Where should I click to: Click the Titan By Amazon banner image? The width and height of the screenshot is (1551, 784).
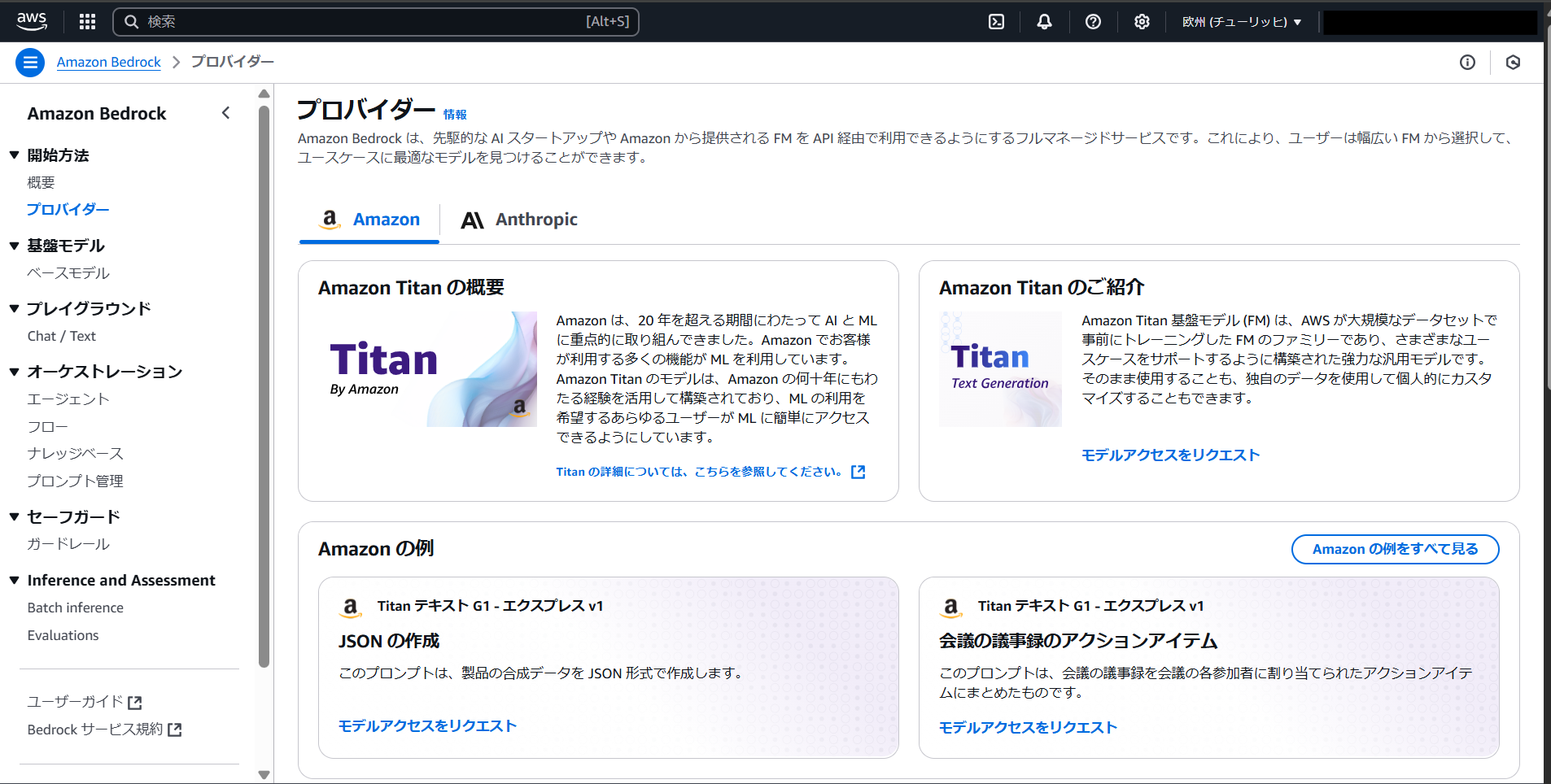[x=428, y=369]
